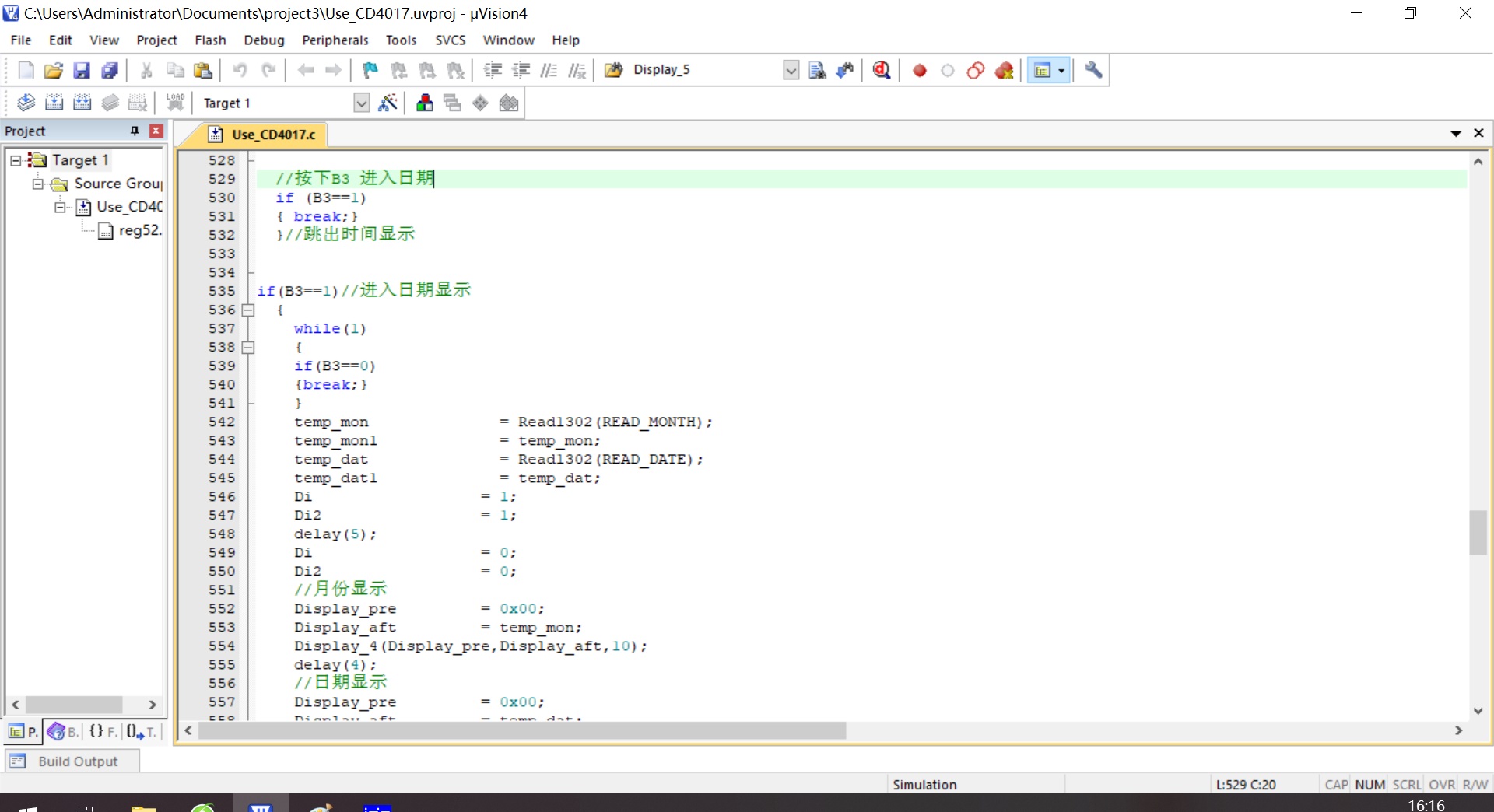Paste from the clipboard
Image resolution: width=1494 pixels, height=812 pixels.
point(203,70)
